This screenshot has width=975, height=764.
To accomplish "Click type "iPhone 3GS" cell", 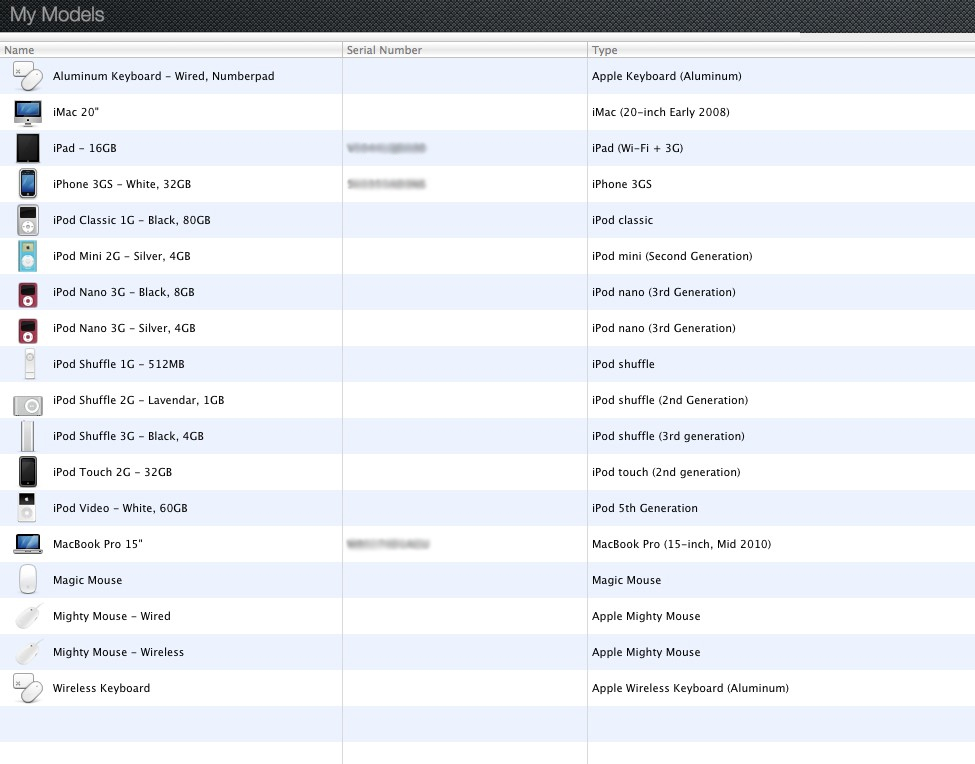I will [622, 184].
